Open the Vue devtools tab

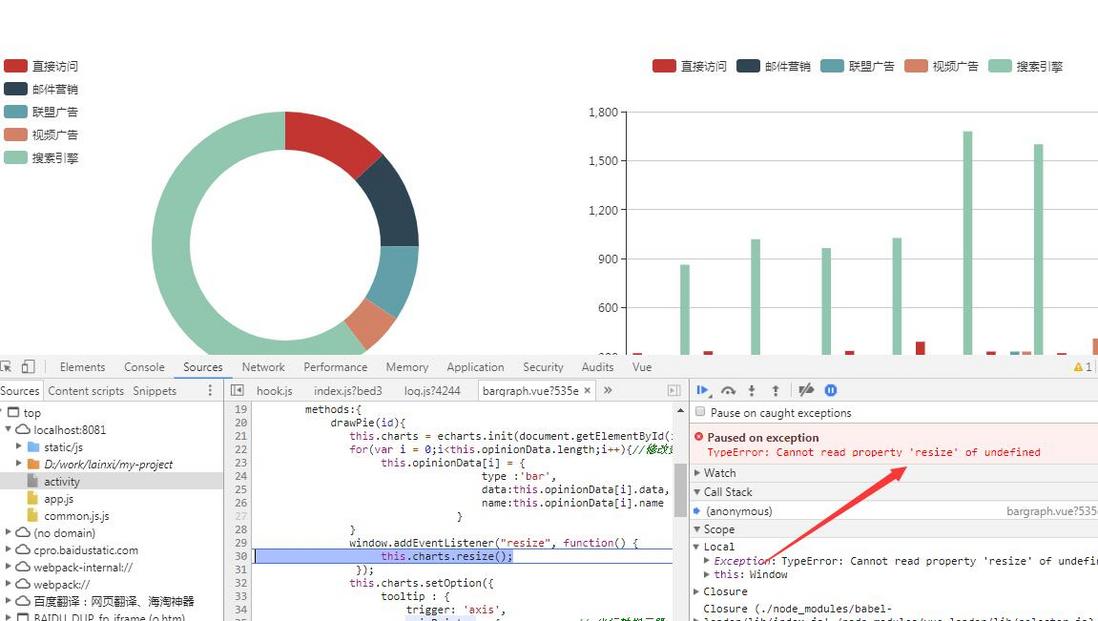pos(641,367)
